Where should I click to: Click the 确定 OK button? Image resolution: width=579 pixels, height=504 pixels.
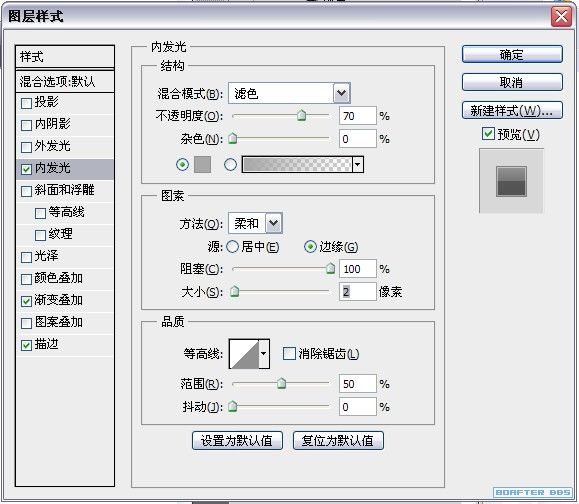pyautogui.click(x=512, y=54)
